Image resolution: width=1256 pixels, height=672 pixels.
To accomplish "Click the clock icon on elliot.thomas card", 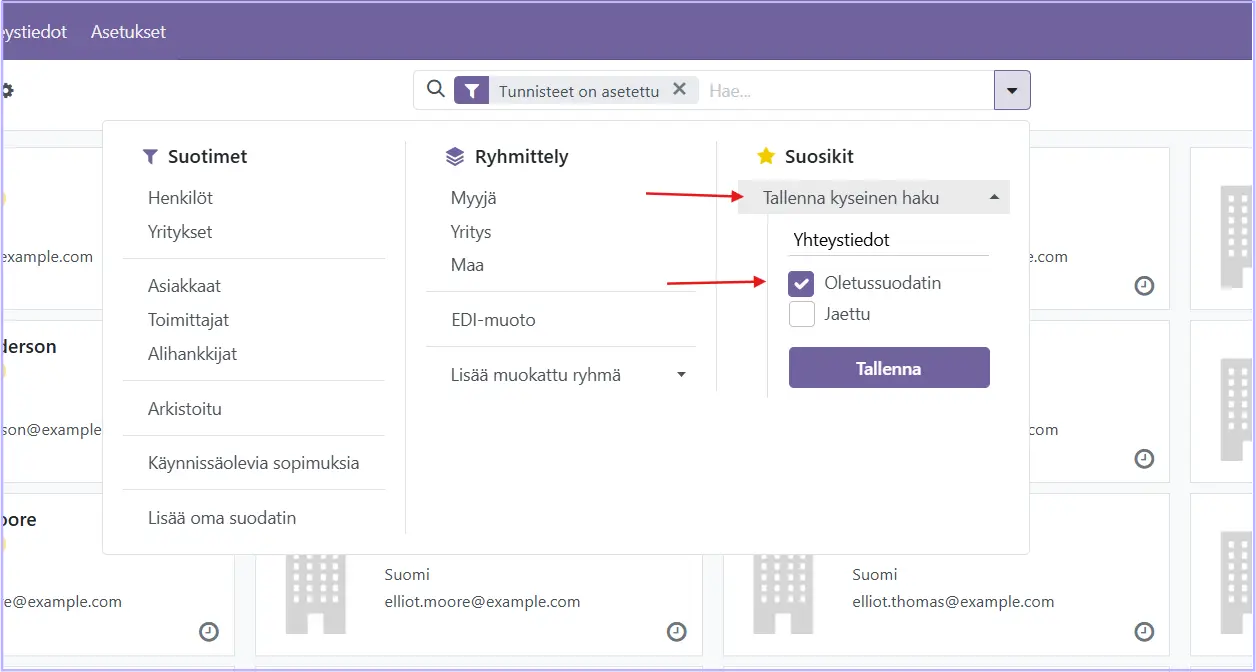I will tap(1145, 632).
